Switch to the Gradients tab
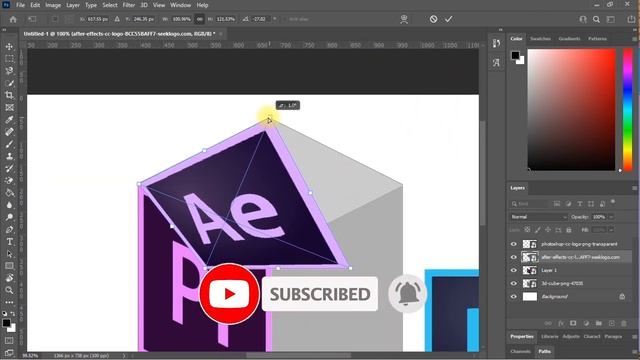The image size is (640, 360). click(569, 39)
